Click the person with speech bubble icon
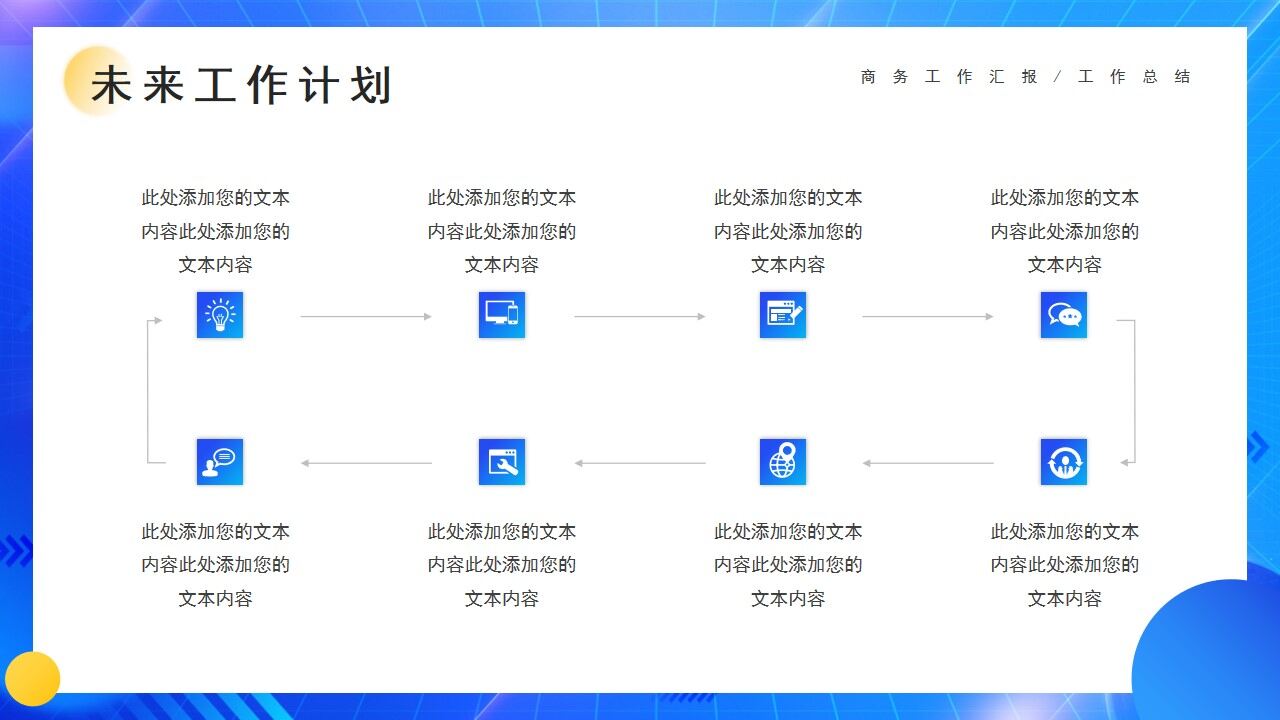The height and width of the screenshot is (720, 1280). click(x=219, y=461)
